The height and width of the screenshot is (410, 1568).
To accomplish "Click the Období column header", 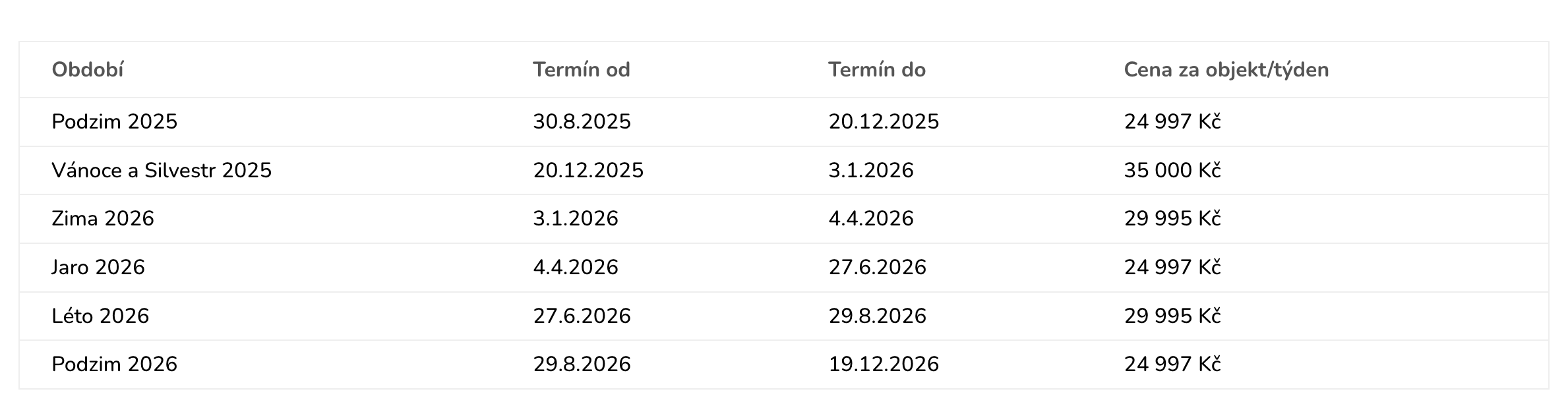I will 88,70.
